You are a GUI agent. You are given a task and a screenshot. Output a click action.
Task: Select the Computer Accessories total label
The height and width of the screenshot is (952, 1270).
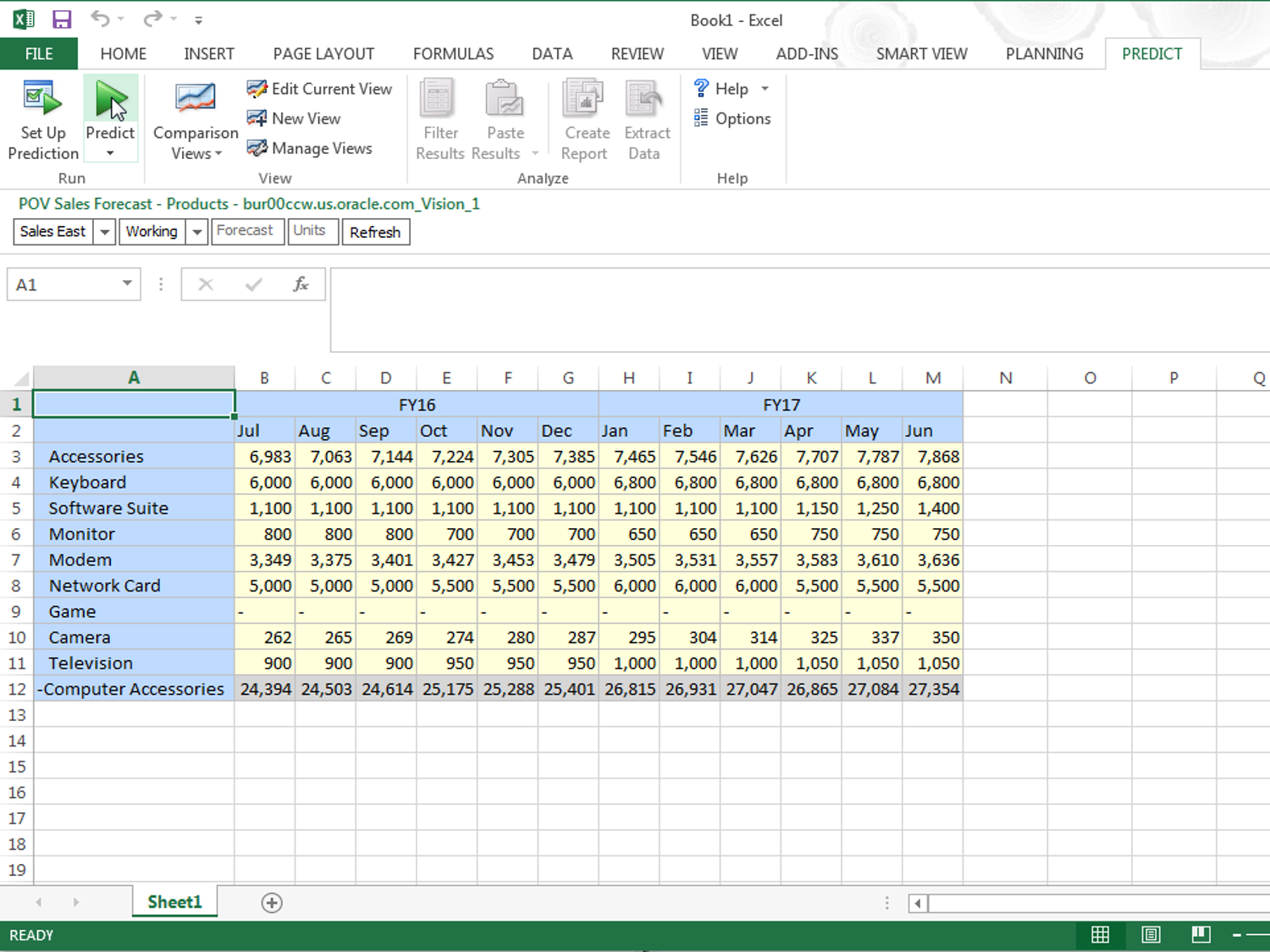[x=134, y=689]
